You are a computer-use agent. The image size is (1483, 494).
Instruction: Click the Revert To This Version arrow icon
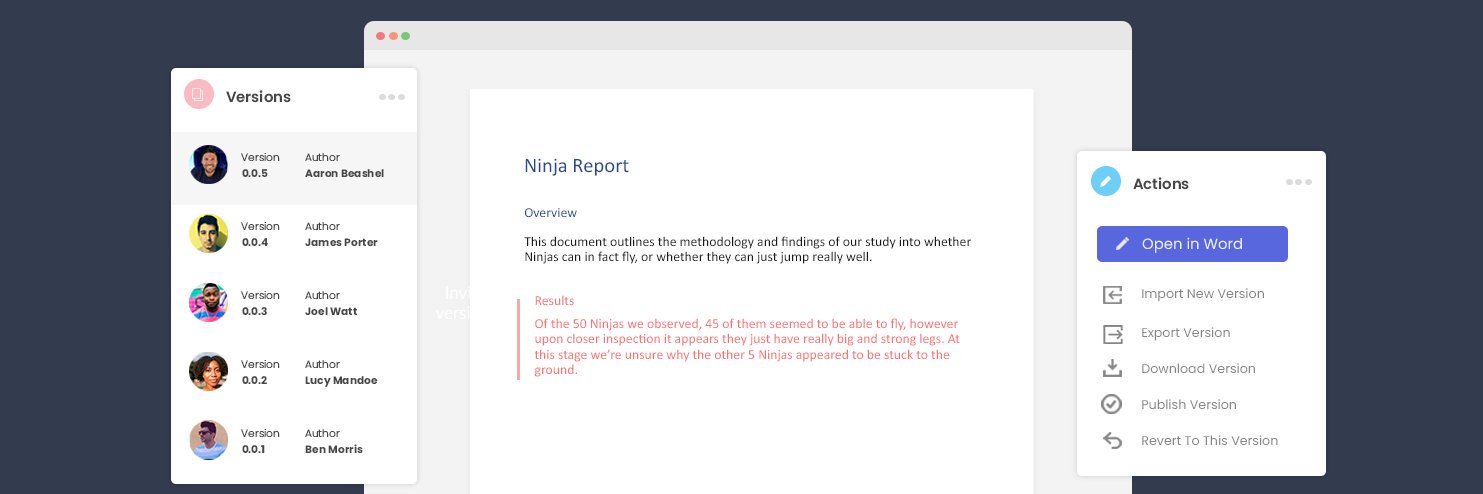pyautogui.click(x=1112, y=440)
